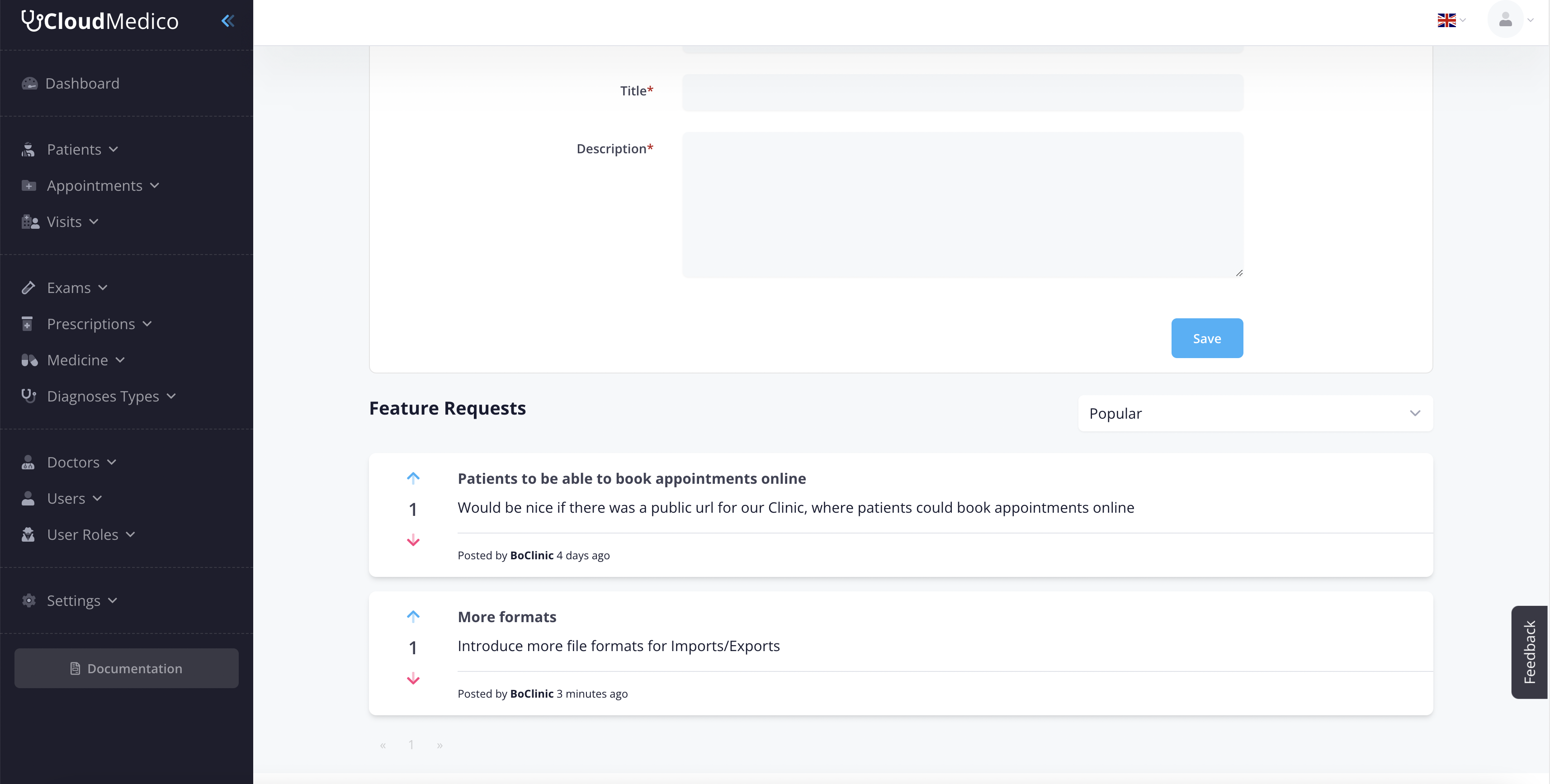Screen dimensions: 1550x784
Task: Expand the Patients menu chevron
Action: pos(114,149)
